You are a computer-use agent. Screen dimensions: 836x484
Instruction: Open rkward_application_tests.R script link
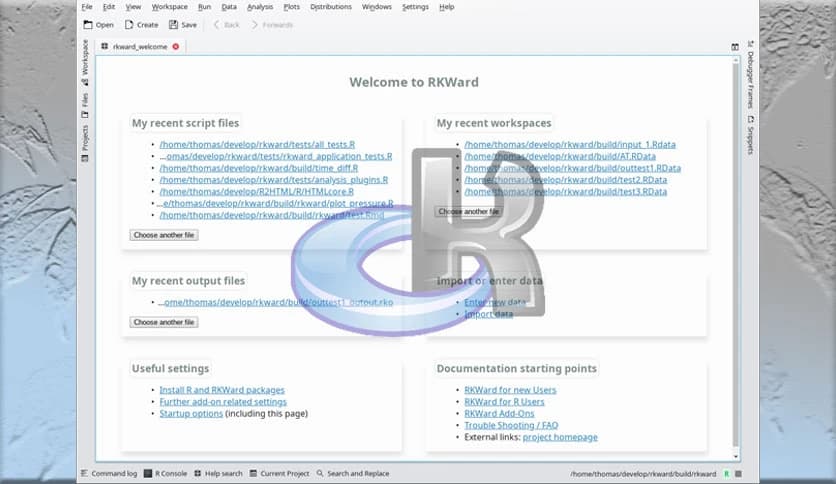276,156
